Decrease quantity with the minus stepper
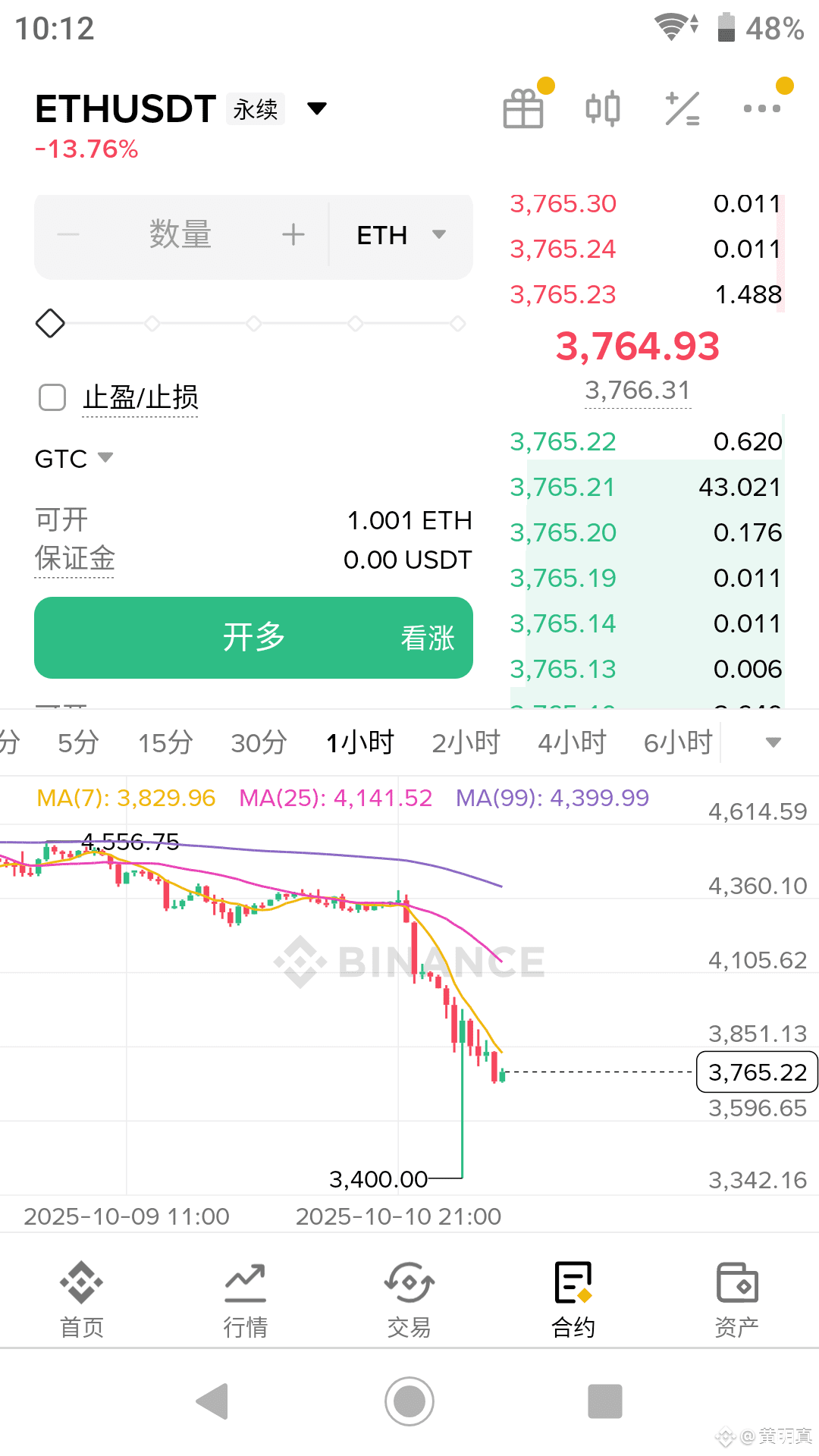The width and height of the screenshot is (819, 1456). [x=68, y=235]
